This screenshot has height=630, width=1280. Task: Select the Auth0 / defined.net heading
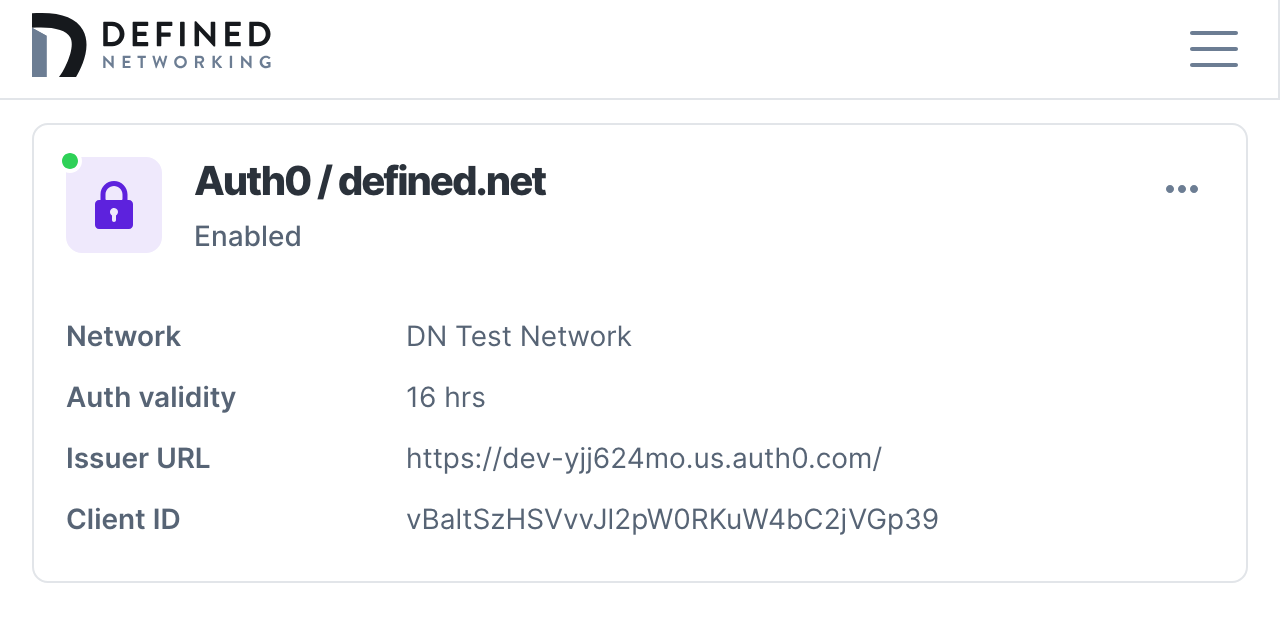click(x=370, y=182)
